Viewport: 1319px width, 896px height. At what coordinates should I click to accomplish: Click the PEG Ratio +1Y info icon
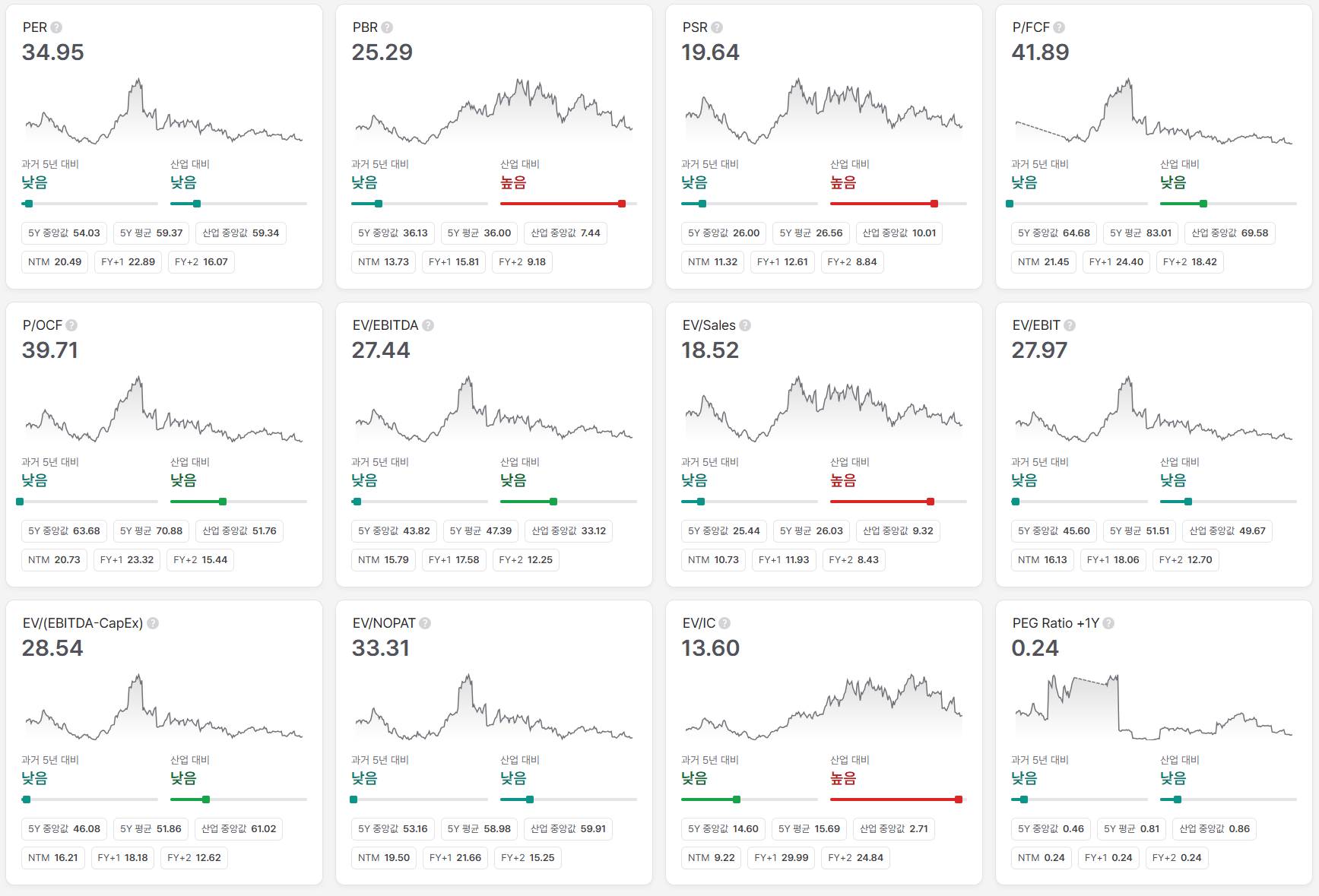click(x=1108, y=623)
